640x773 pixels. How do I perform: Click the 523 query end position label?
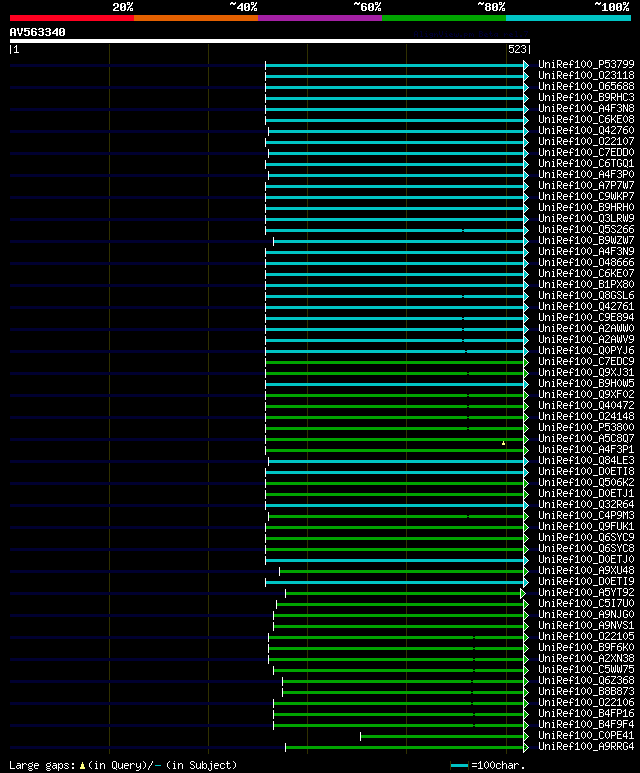pos(517,49)
